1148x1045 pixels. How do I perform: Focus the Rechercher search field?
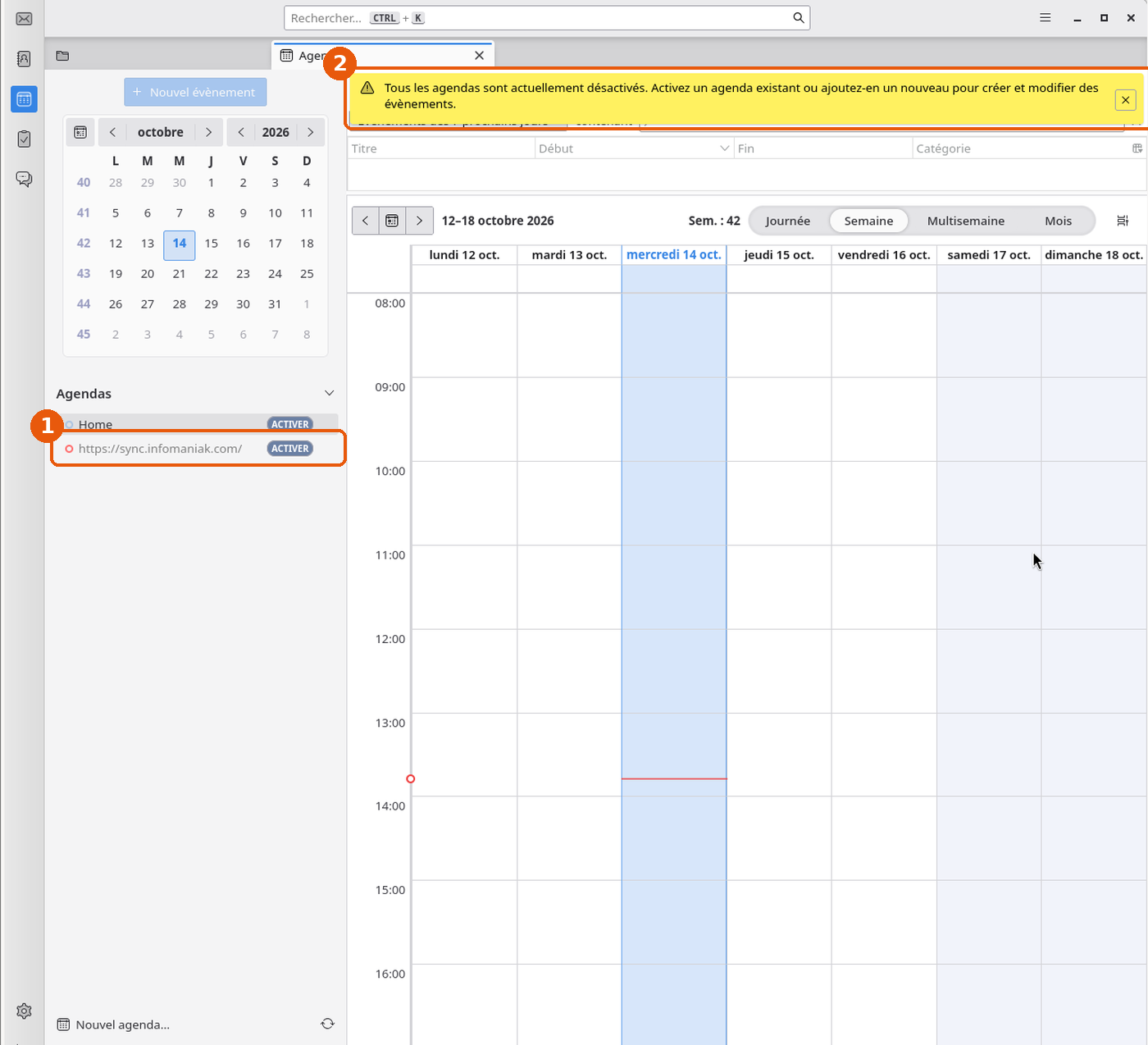coord(547,18)
